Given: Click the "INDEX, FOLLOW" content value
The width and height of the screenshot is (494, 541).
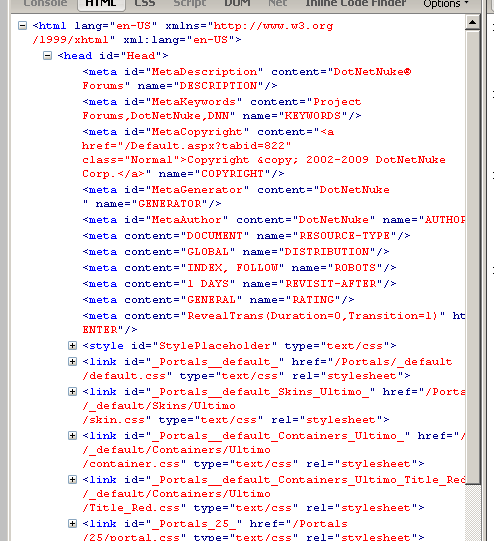Looking at the screenshot, I should pyautogui.click(x=232, y=268).
